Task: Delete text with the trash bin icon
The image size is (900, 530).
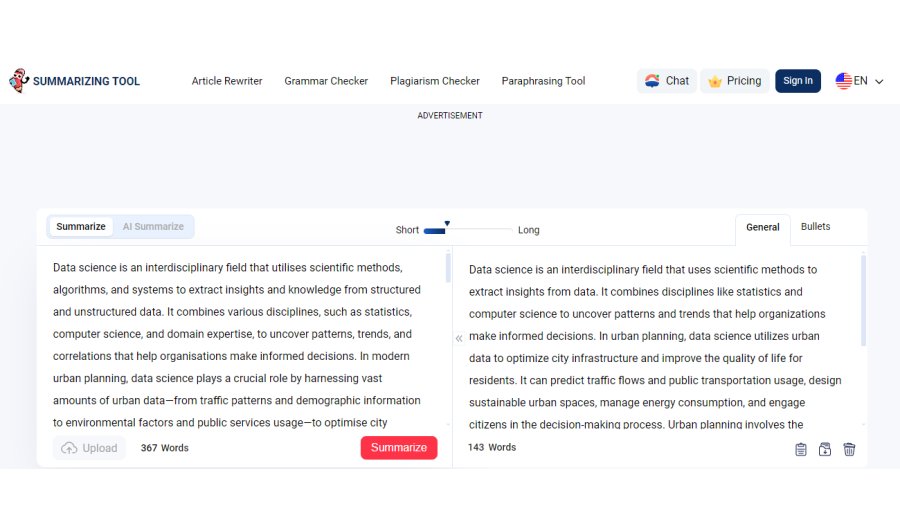Action: (849, 449)
